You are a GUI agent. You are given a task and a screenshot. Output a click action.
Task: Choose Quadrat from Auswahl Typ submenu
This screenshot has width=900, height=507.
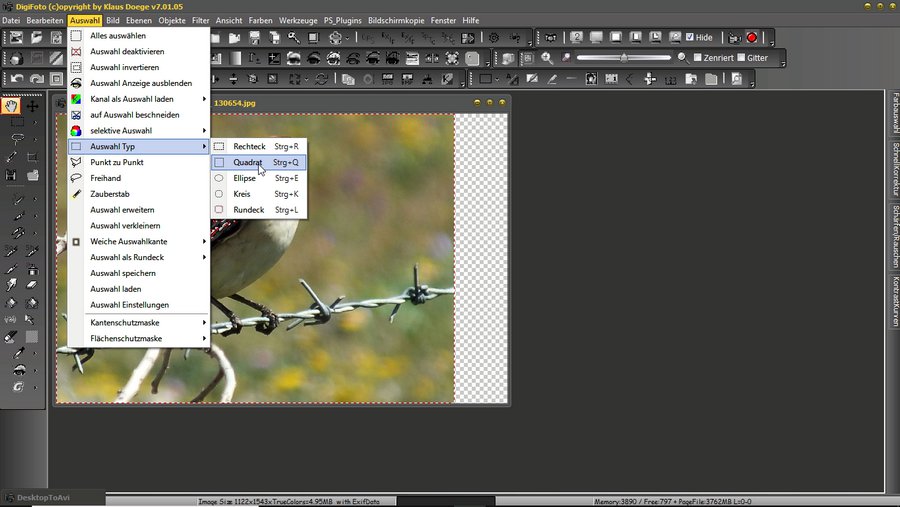(x=248, y=162)
